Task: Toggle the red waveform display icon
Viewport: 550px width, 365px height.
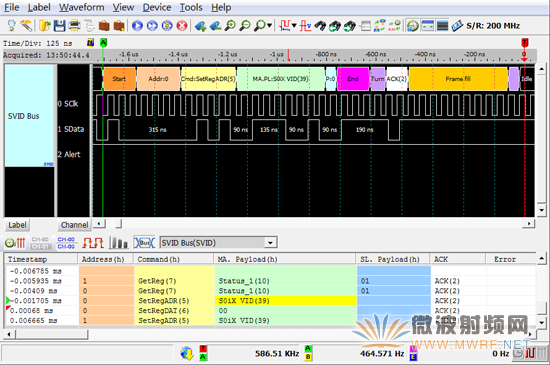Action: (93, 243)
